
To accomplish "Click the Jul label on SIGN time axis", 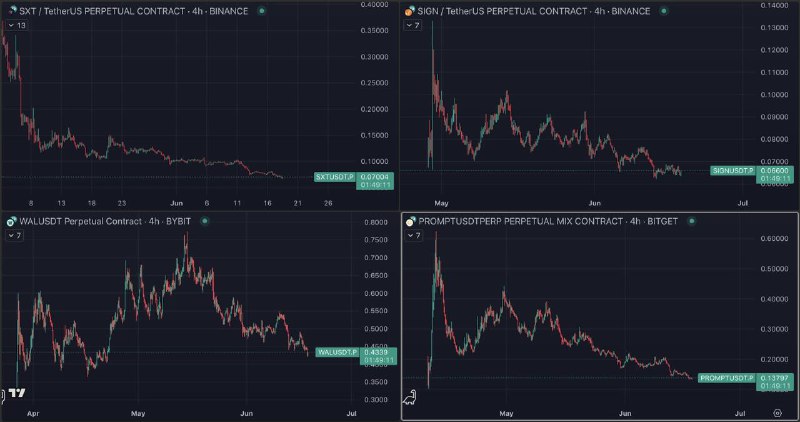I will pyautogui.click(x=743, y=203).
